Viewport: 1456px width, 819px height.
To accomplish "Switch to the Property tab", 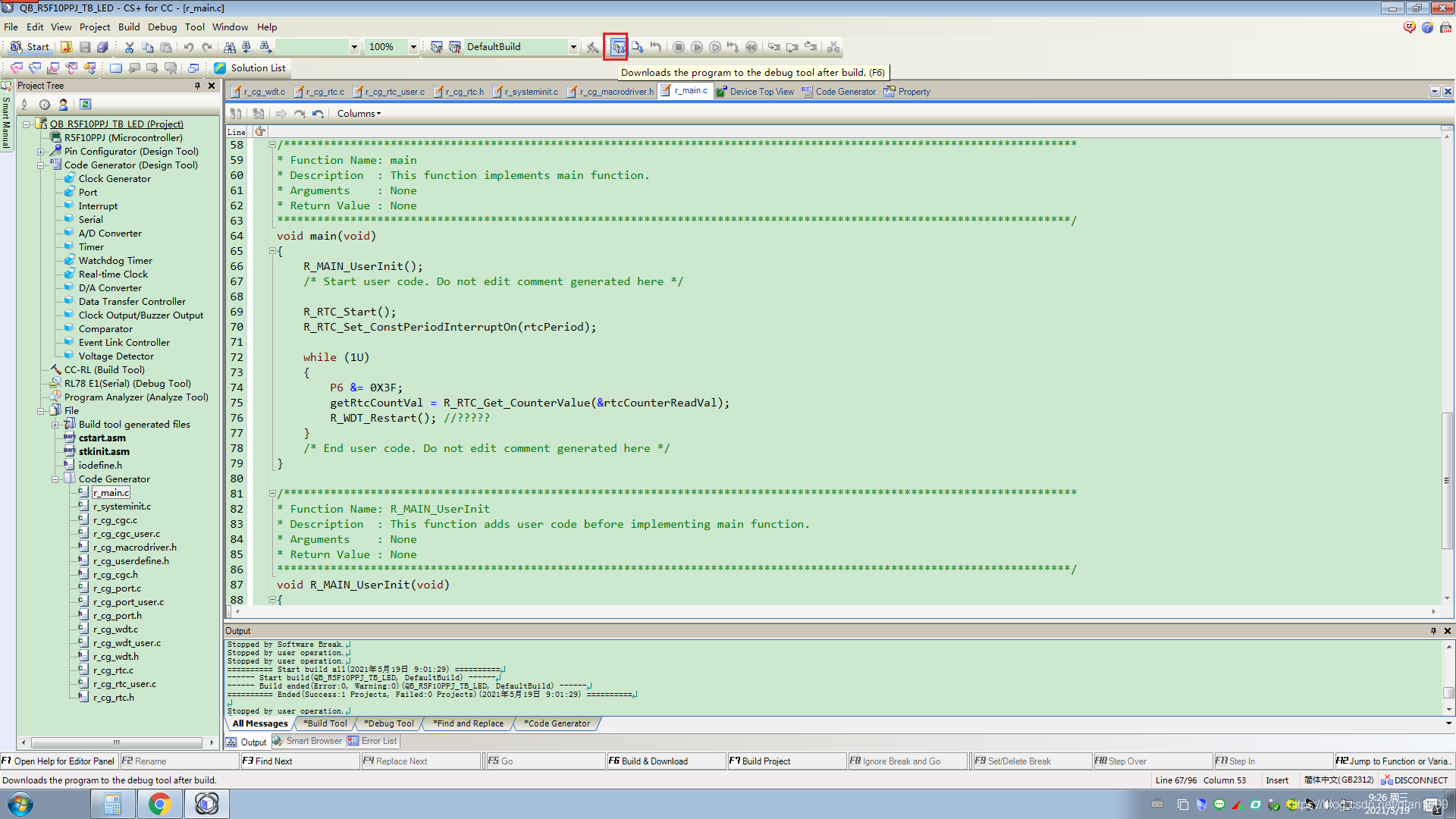I will coord(907,92).
